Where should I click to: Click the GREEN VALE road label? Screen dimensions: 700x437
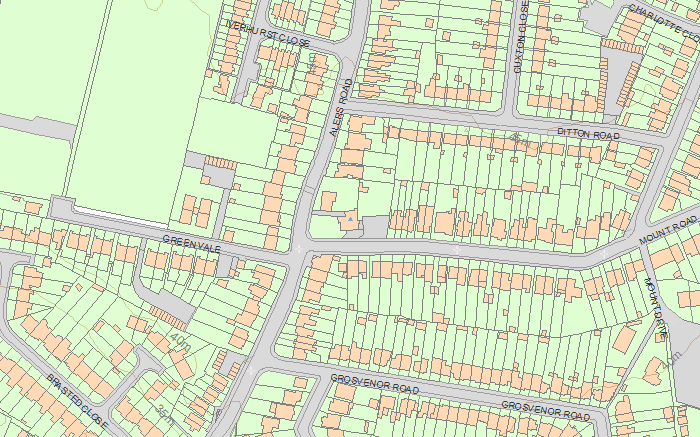192,244
